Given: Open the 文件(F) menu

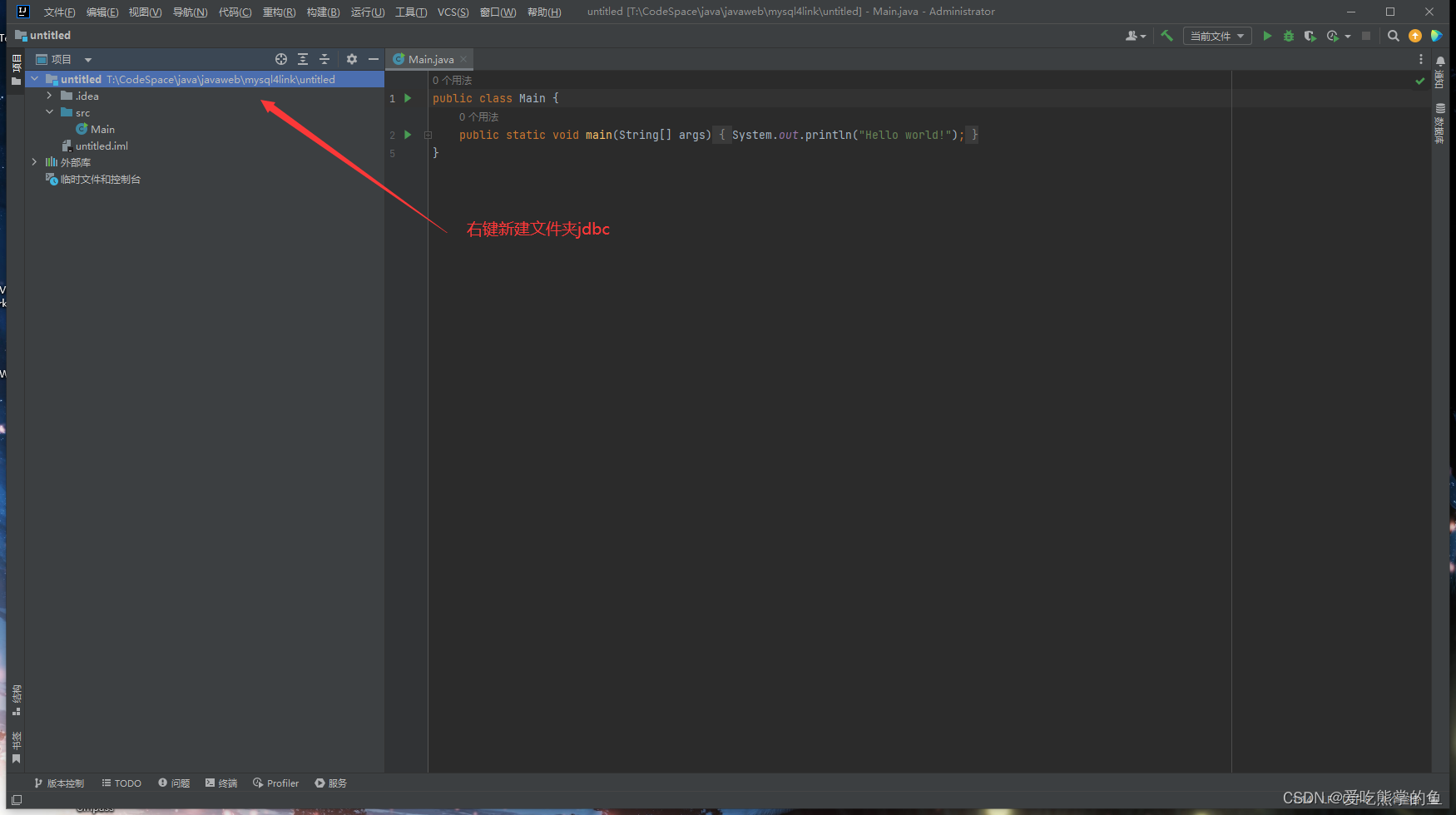Looking at the screenshot, I should tap(59, 12).
